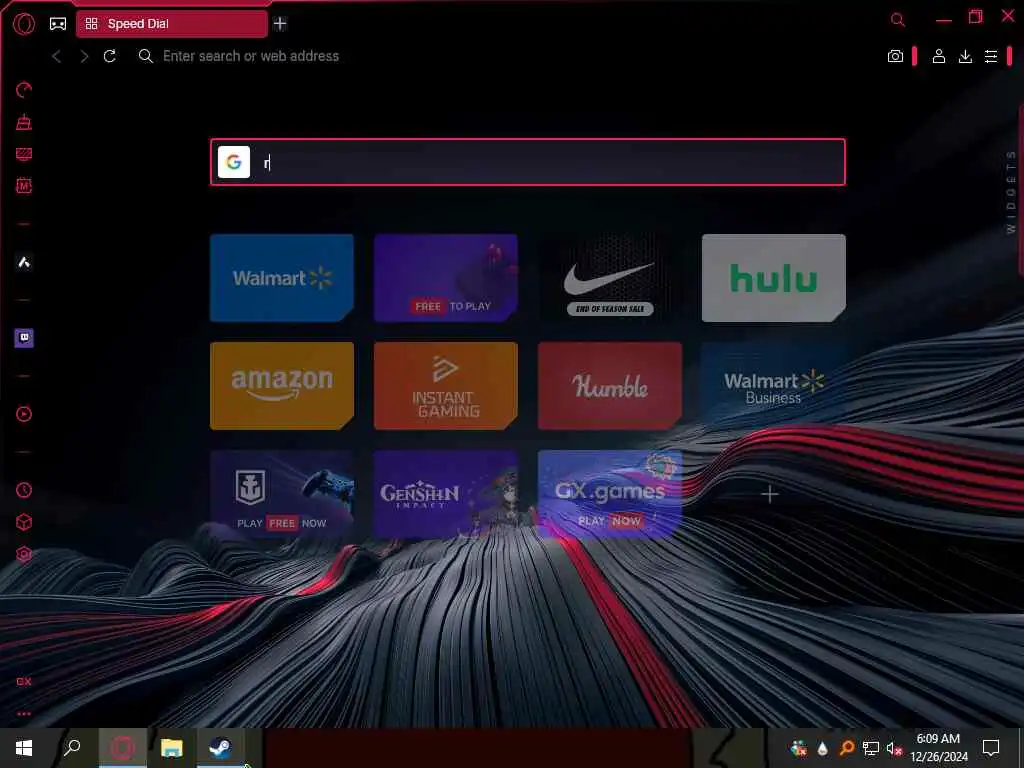This screenshot has width=1024, height=768.
Task: Open Steam from the taskbar
Action: point(221,748)
